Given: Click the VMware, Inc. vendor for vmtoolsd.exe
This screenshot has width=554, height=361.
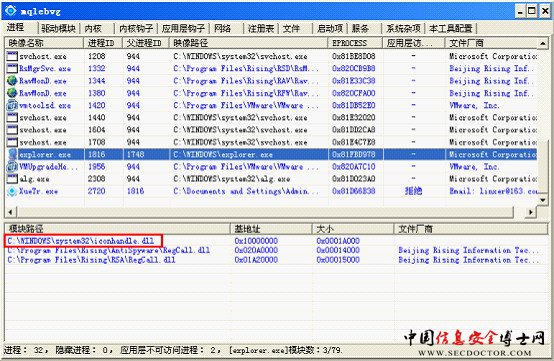Looking at the screenshot, I should click(x=474, y=105).
